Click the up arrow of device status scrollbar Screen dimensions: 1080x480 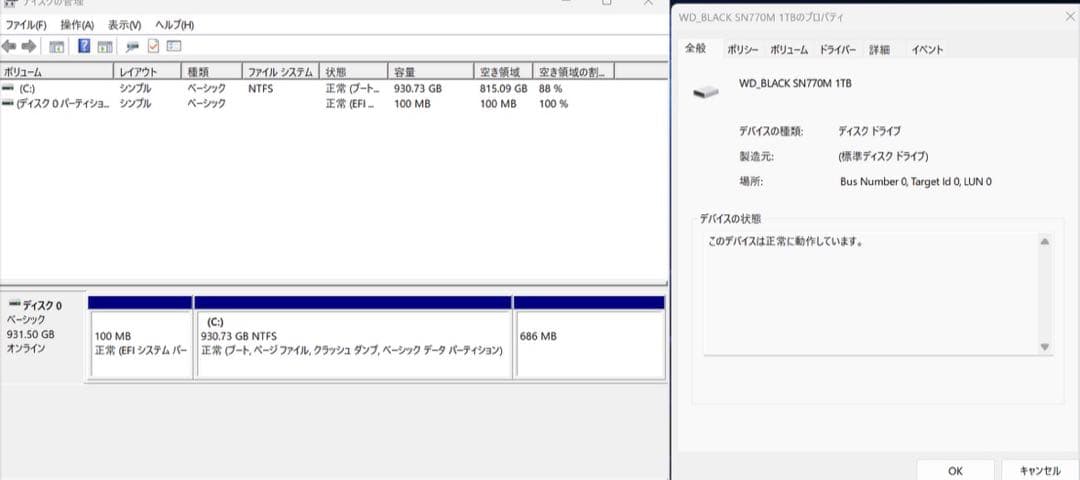click(x=1045, y=242)
